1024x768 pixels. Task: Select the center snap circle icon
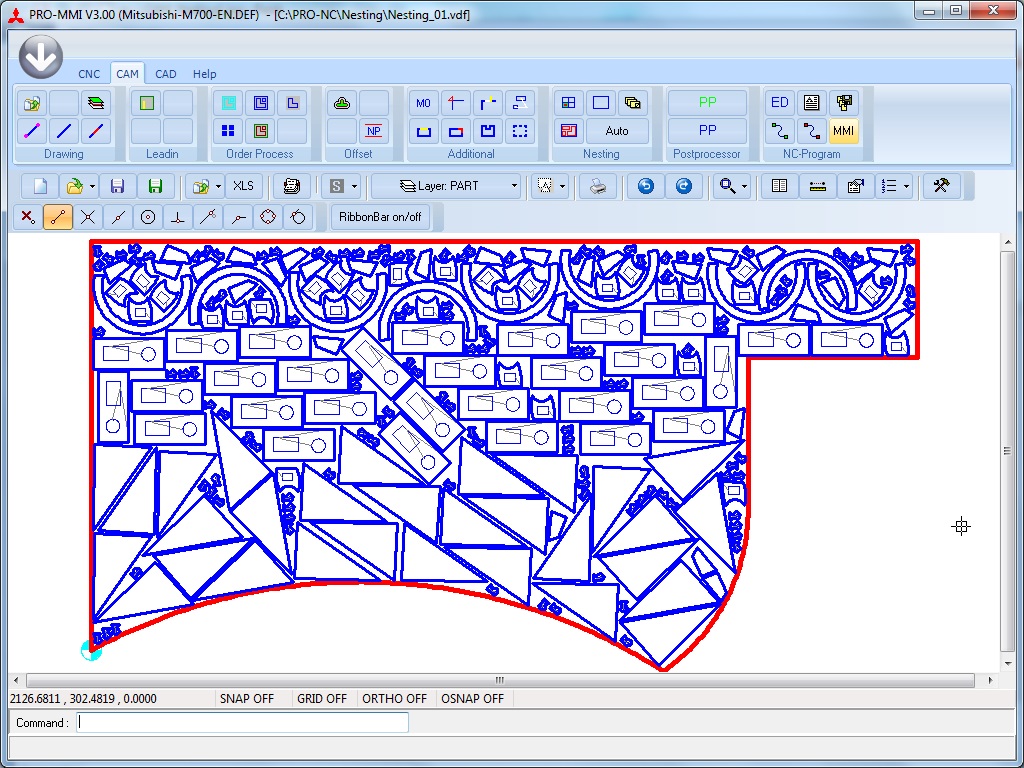[x=148, y=217]
